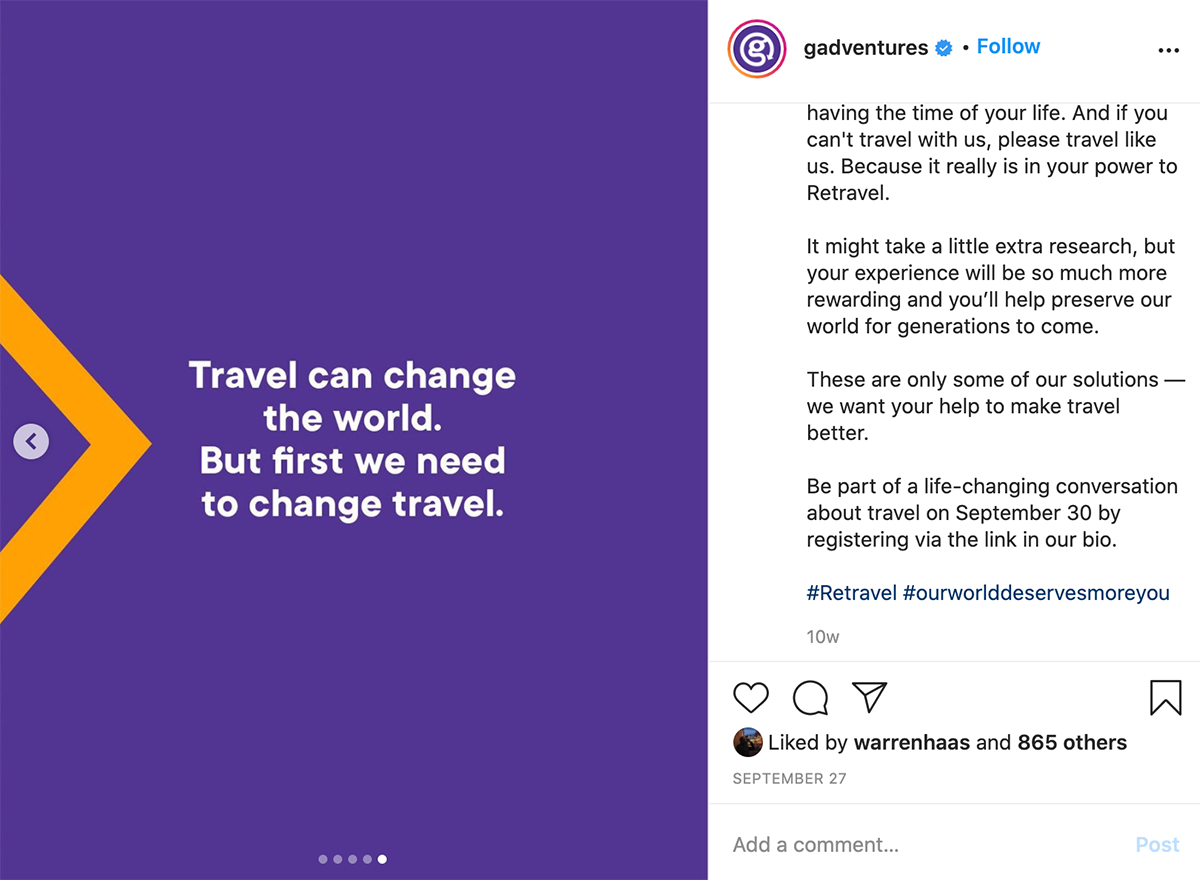Select the first carousel indicator dot

323,859
